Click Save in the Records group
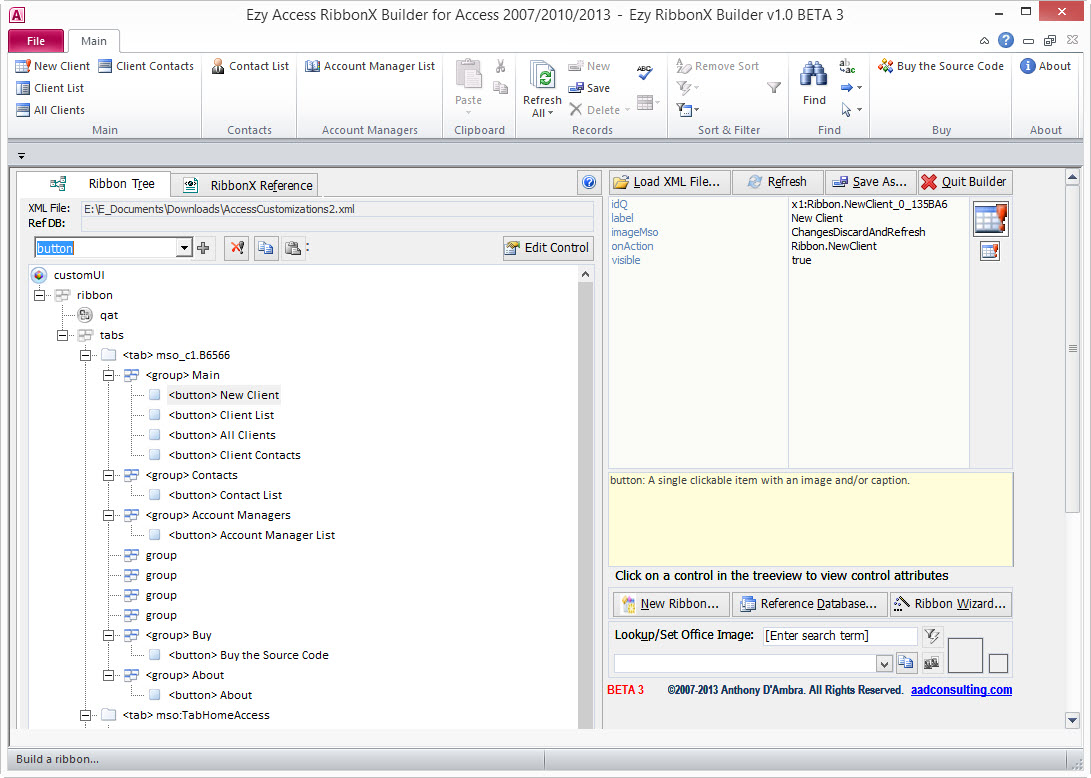Viewport: 1091px width, 778px height. pos(589,88)
